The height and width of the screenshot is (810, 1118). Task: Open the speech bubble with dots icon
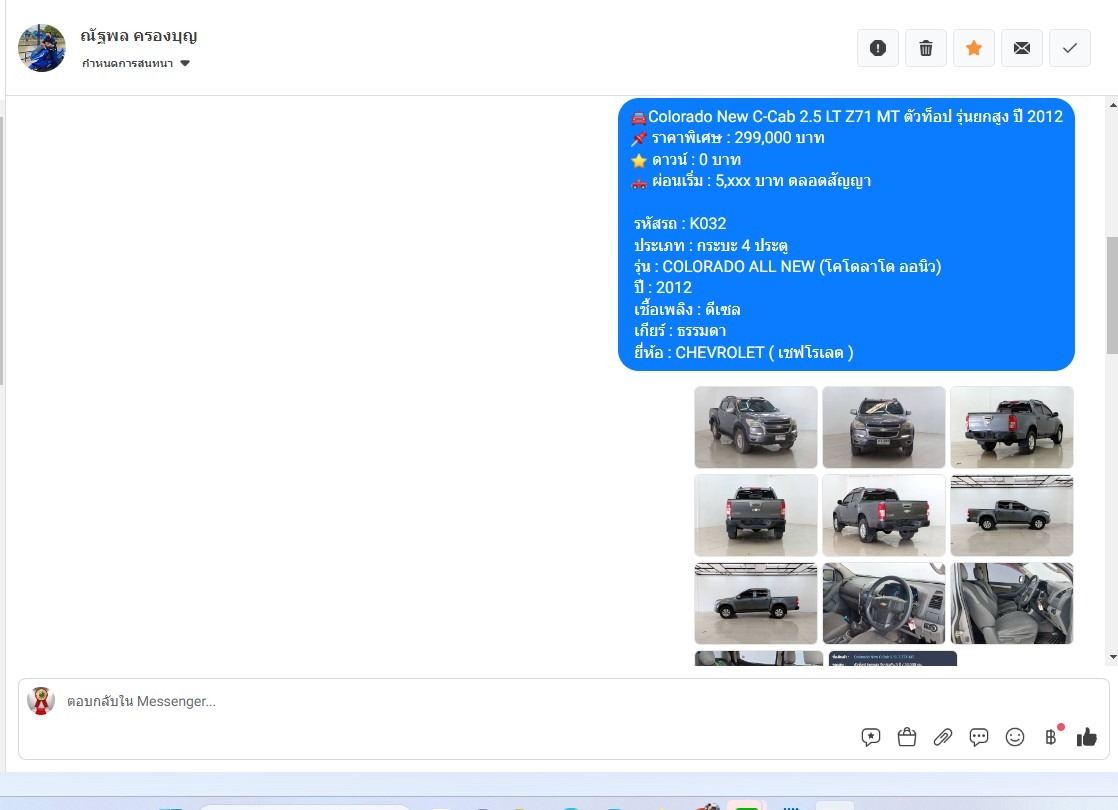pos(979,737)
